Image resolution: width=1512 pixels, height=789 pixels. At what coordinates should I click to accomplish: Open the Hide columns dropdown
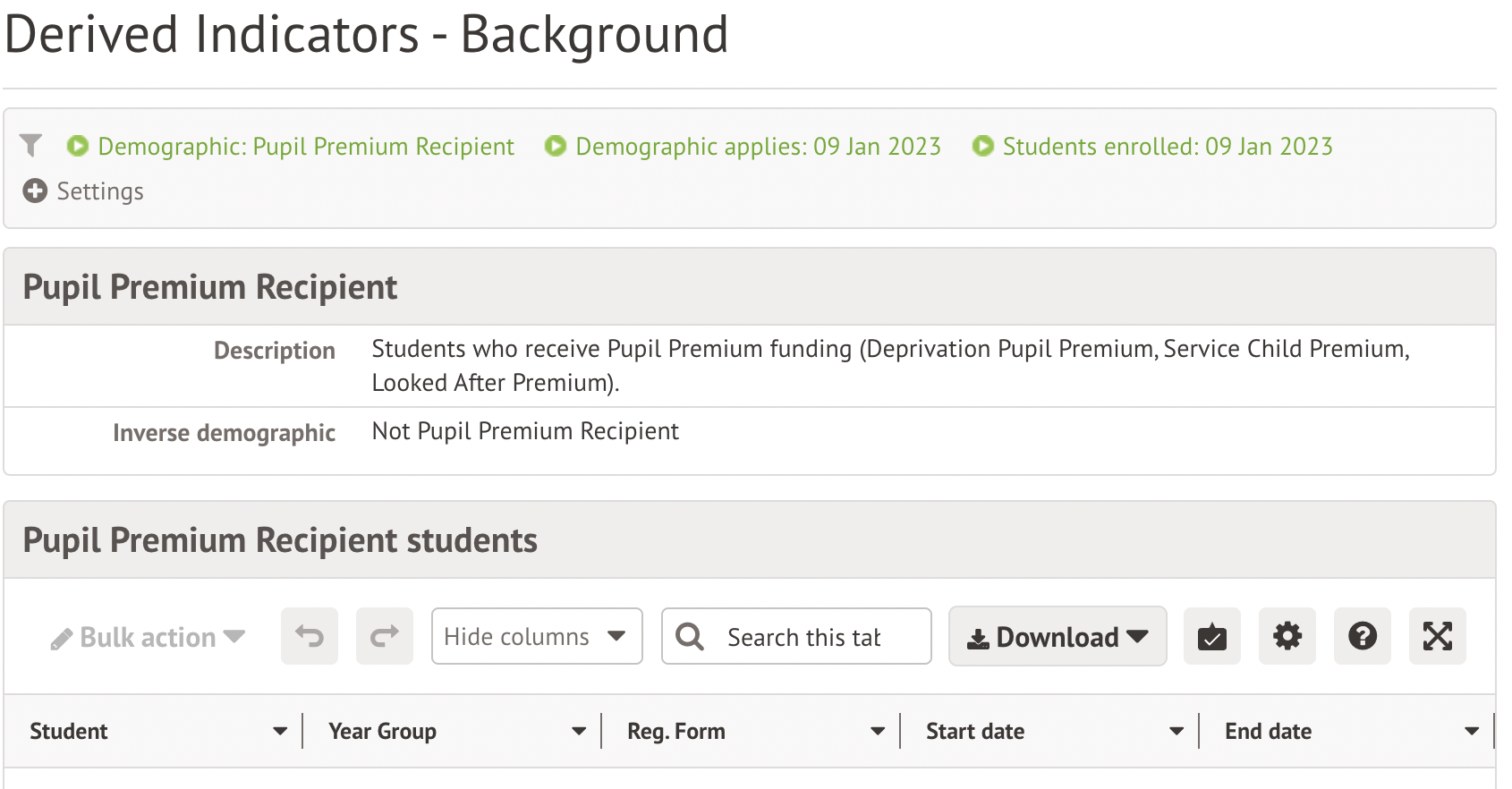537,636
